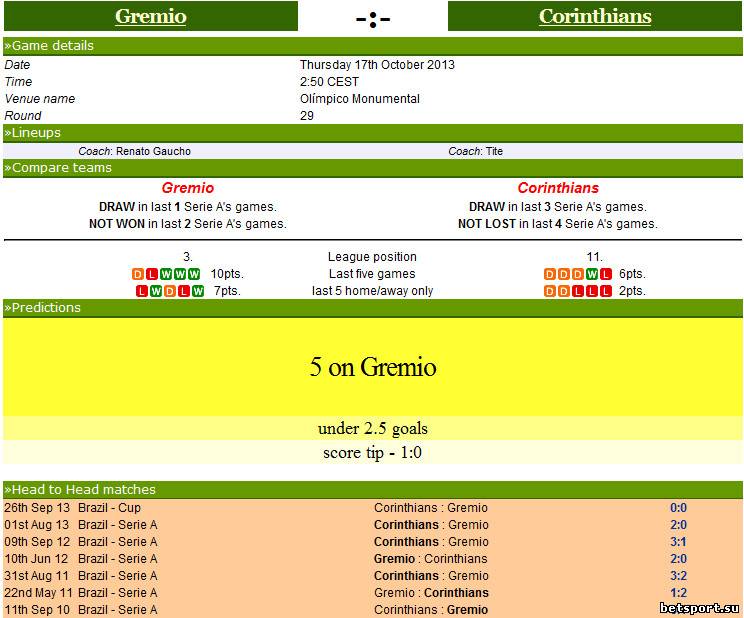Open the Corinthians team link in header
This screenshot has height=618, width=744.
pyautogui.click(x=595, y=17)
